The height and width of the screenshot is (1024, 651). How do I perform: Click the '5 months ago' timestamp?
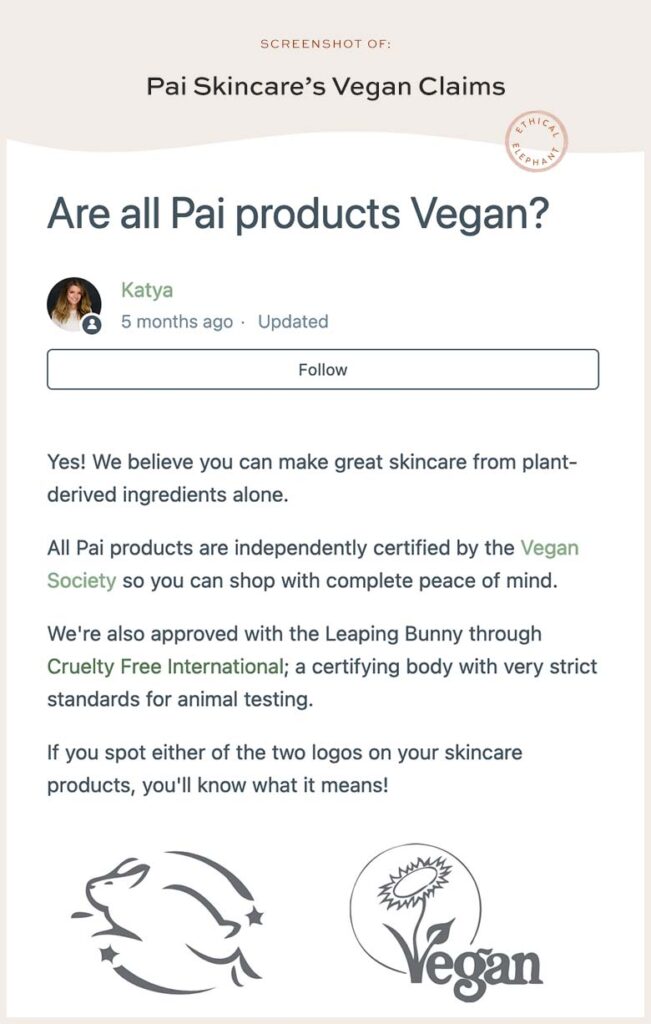[x=176, y=322]
